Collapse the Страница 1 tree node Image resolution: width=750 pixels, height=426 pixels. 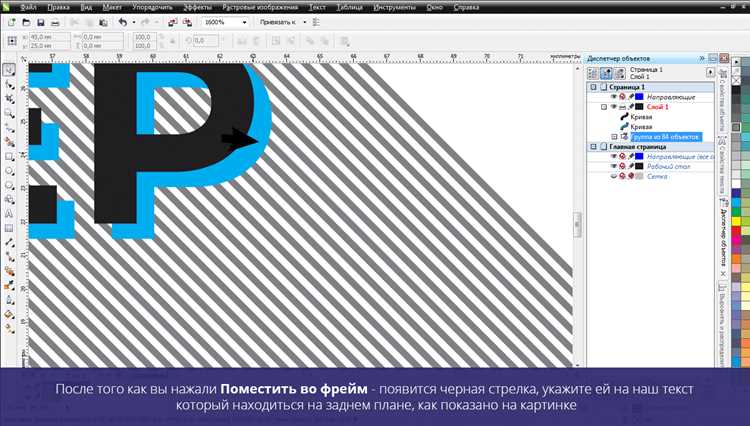click(x=594, y=87)
